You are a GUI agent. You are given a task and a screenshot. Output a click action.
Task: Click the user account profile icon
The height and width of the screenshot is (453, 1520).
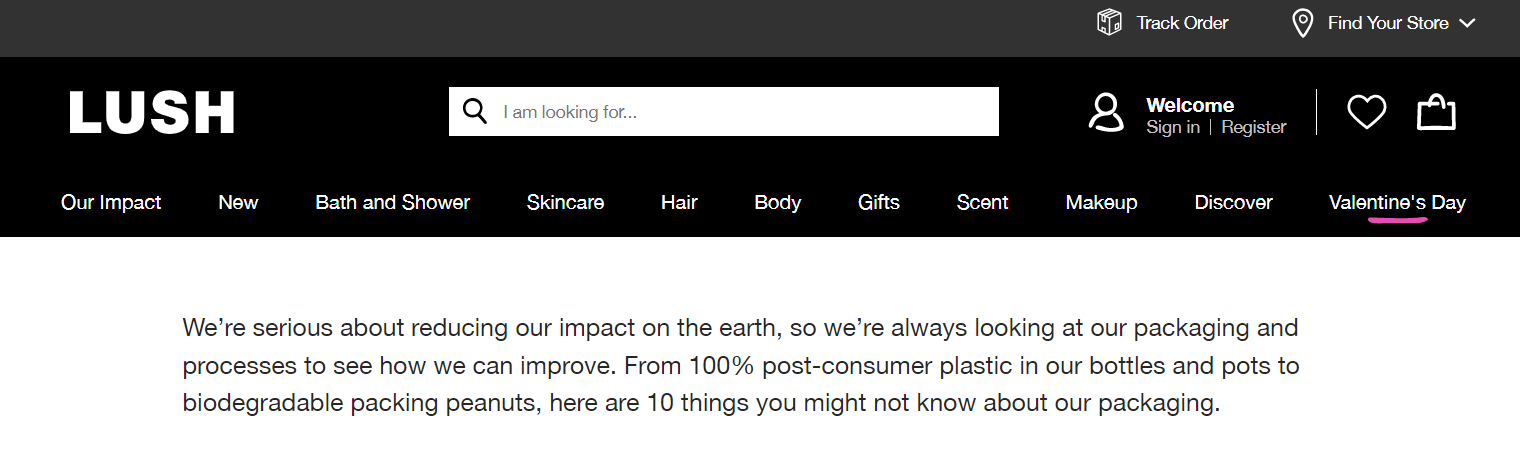[1106, 112]
